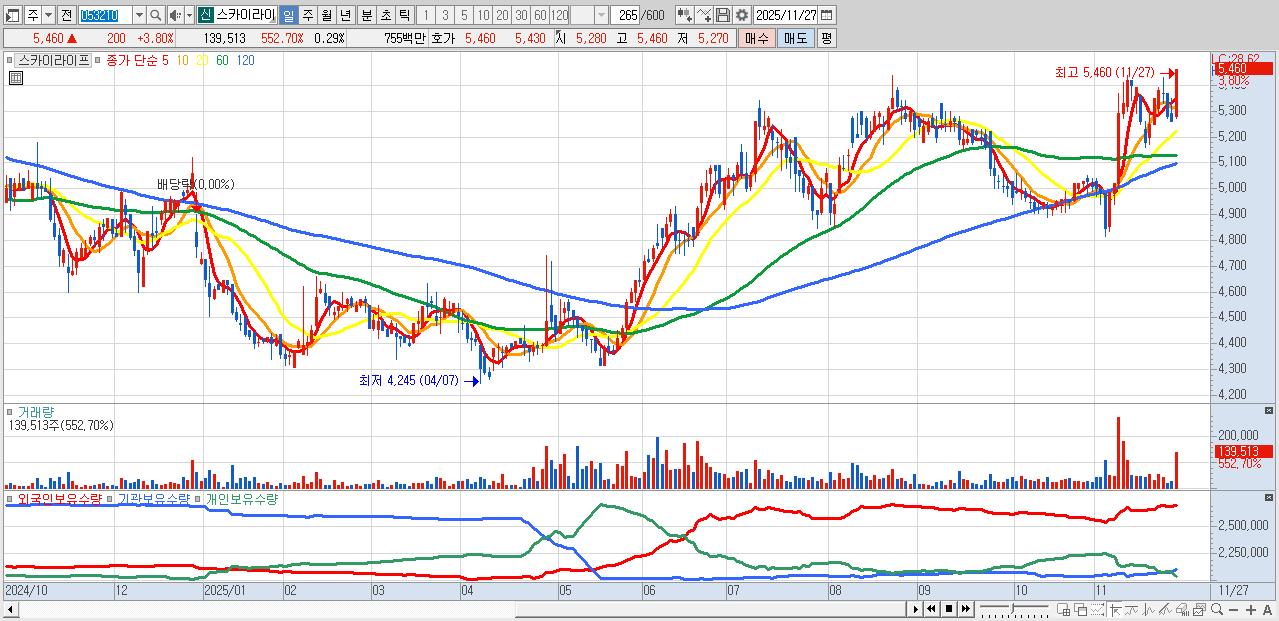Click the 기관보유수량 legend label
Screen dimensions: 1279x621
[x=153, y=498]
